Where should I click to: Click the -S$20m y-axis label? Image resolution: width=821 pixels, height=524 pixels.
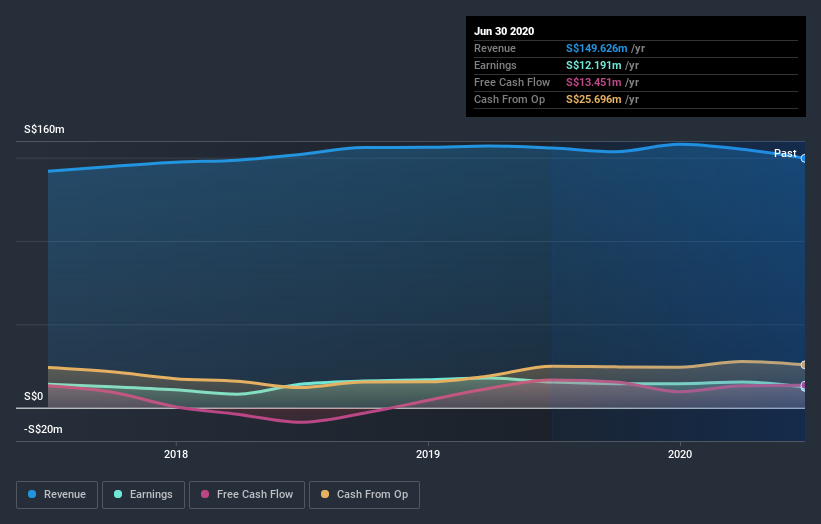coord(43,429)
